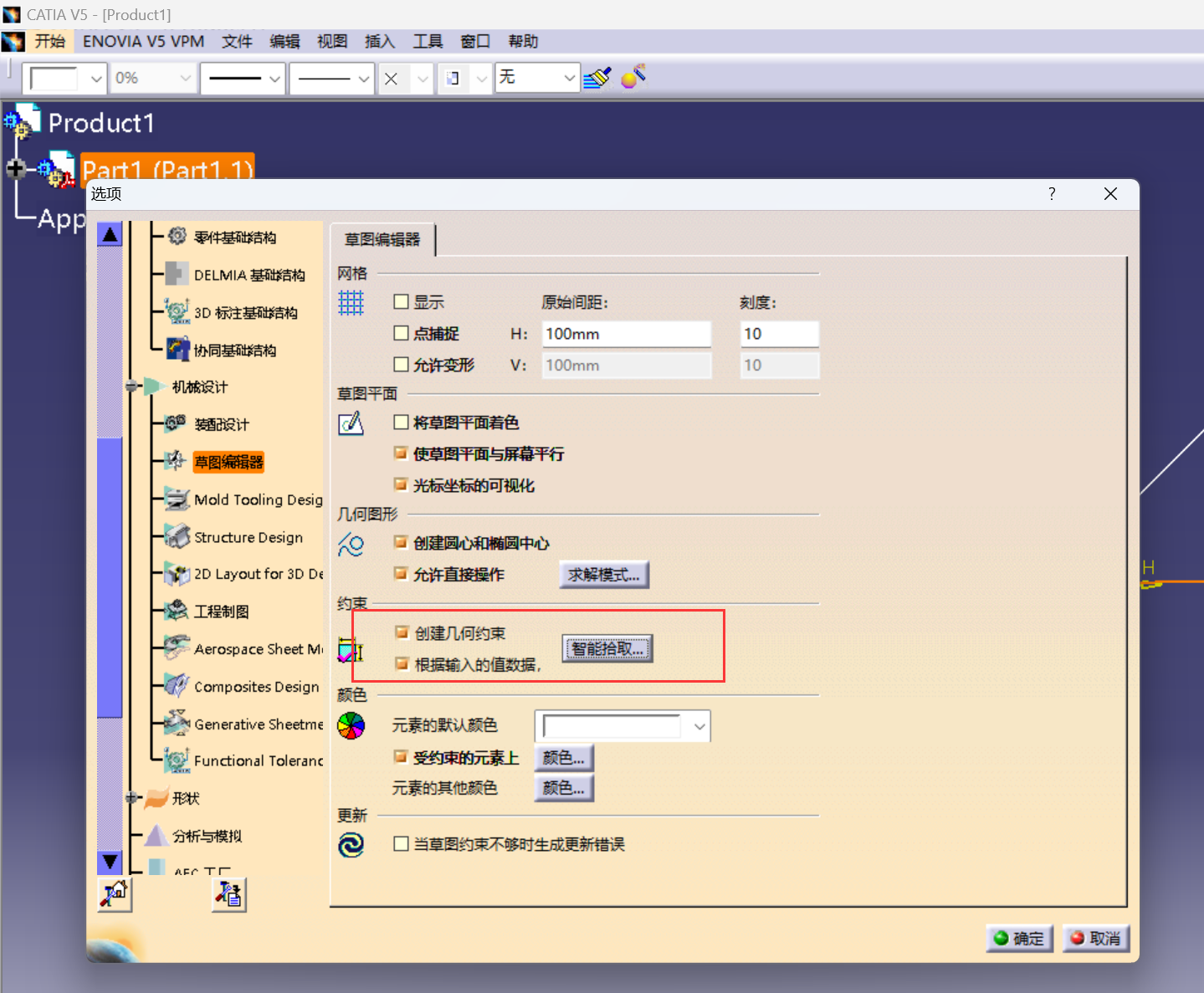Click the Product1 tree icon
This screenshot has width=1204, height=993.
[x=22, y=121]
